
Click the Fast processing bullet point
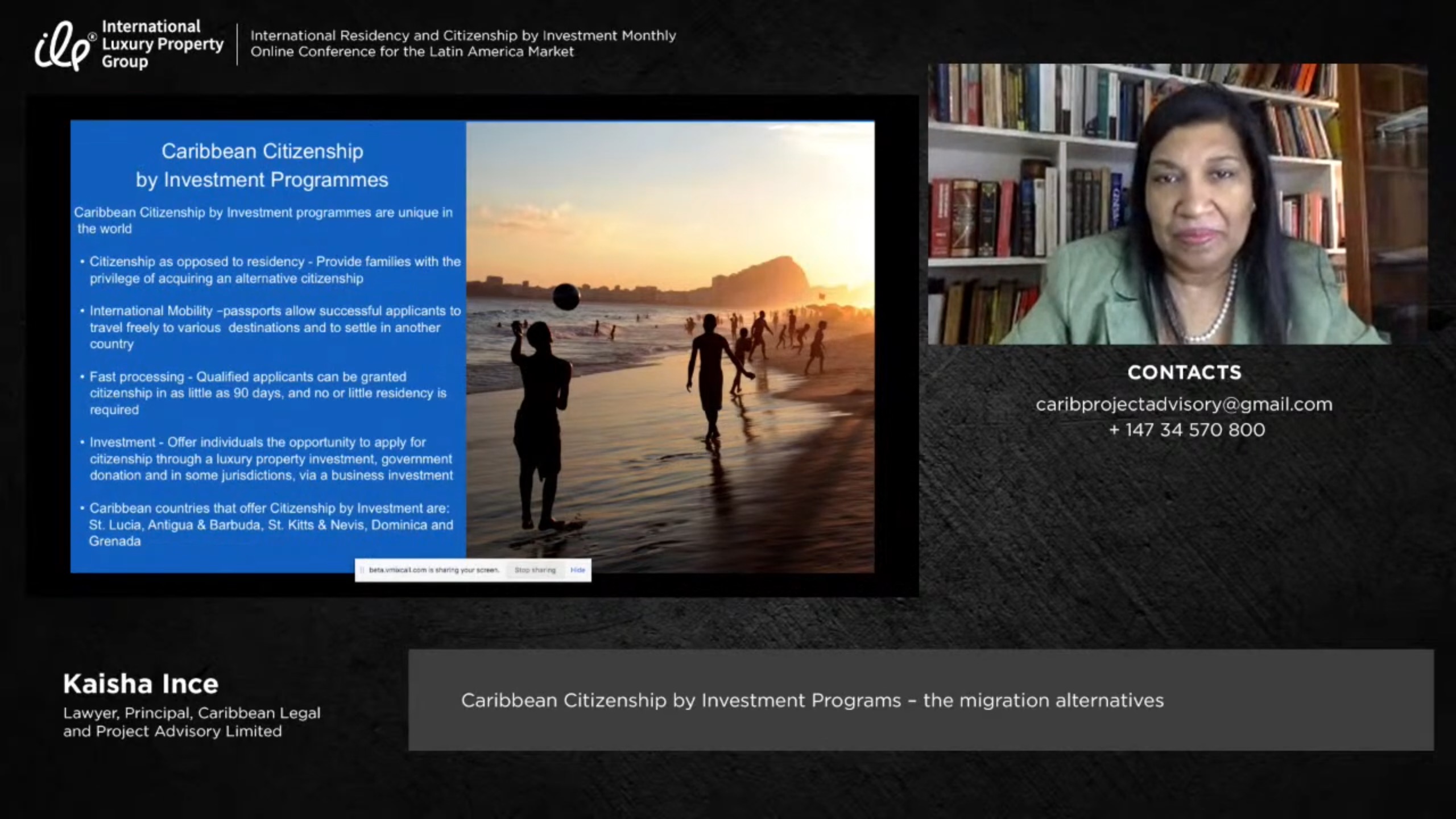[x=267, y=393]
